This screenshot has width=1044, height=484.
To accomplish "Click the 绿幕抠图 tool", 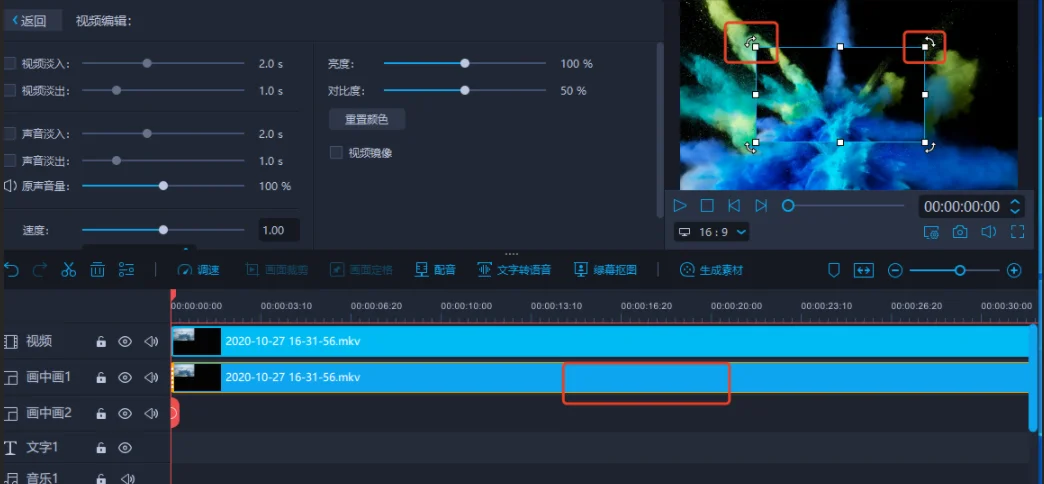I will 605,270.
